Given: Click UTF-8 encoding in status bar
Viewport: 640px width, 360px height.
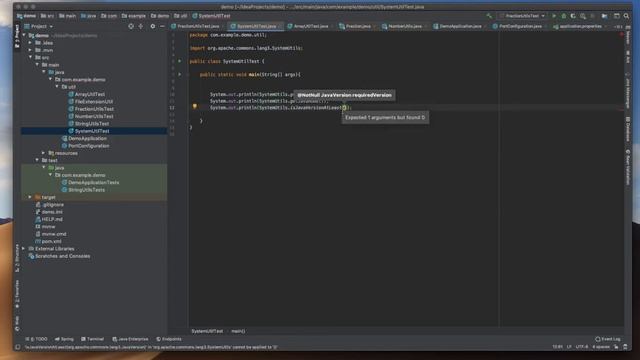Looking at the screenshot, I should (x=582, y=347).
